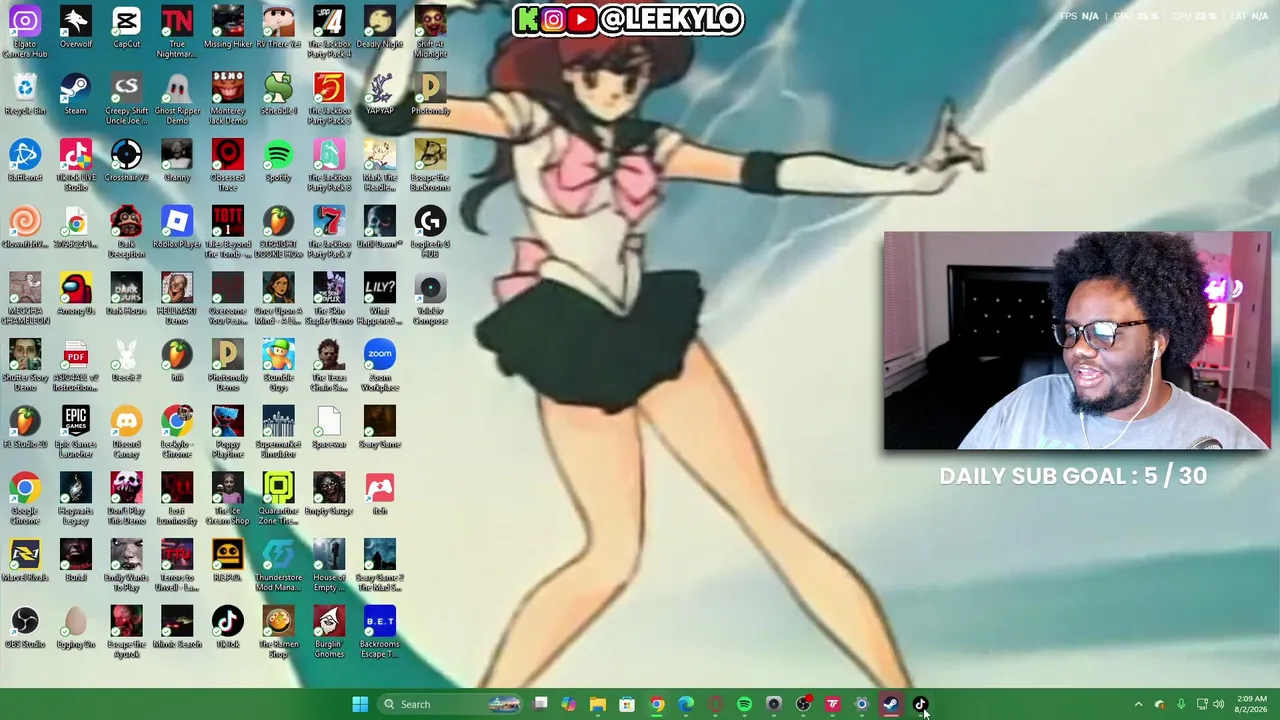
Task: Select the Crosshair V2 desktop icon
Action: coord(126,161)
